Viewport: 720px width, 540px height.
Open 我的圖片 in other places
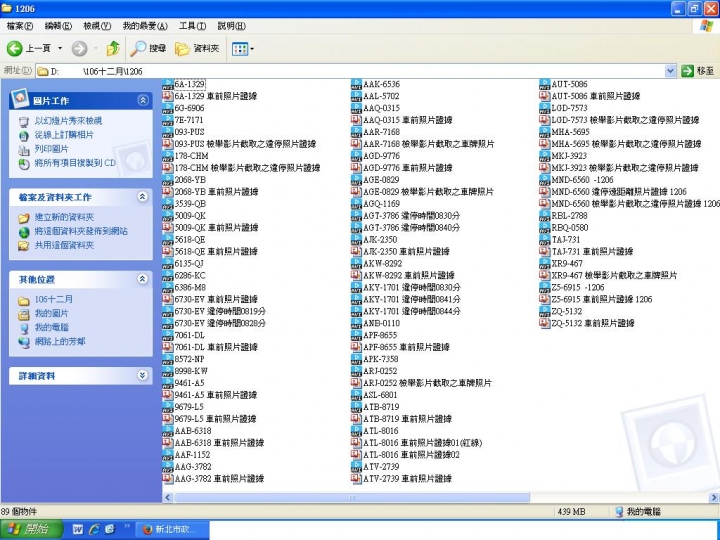51,314
